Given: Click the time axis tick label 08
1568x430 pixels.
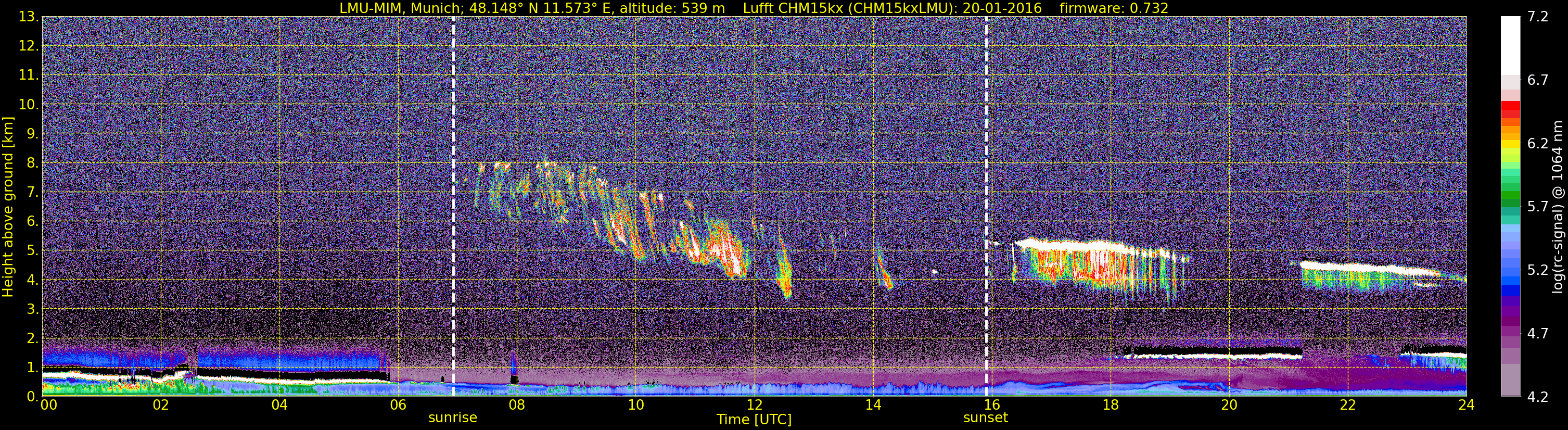Looking at the screenshot, I should (516, 406).
